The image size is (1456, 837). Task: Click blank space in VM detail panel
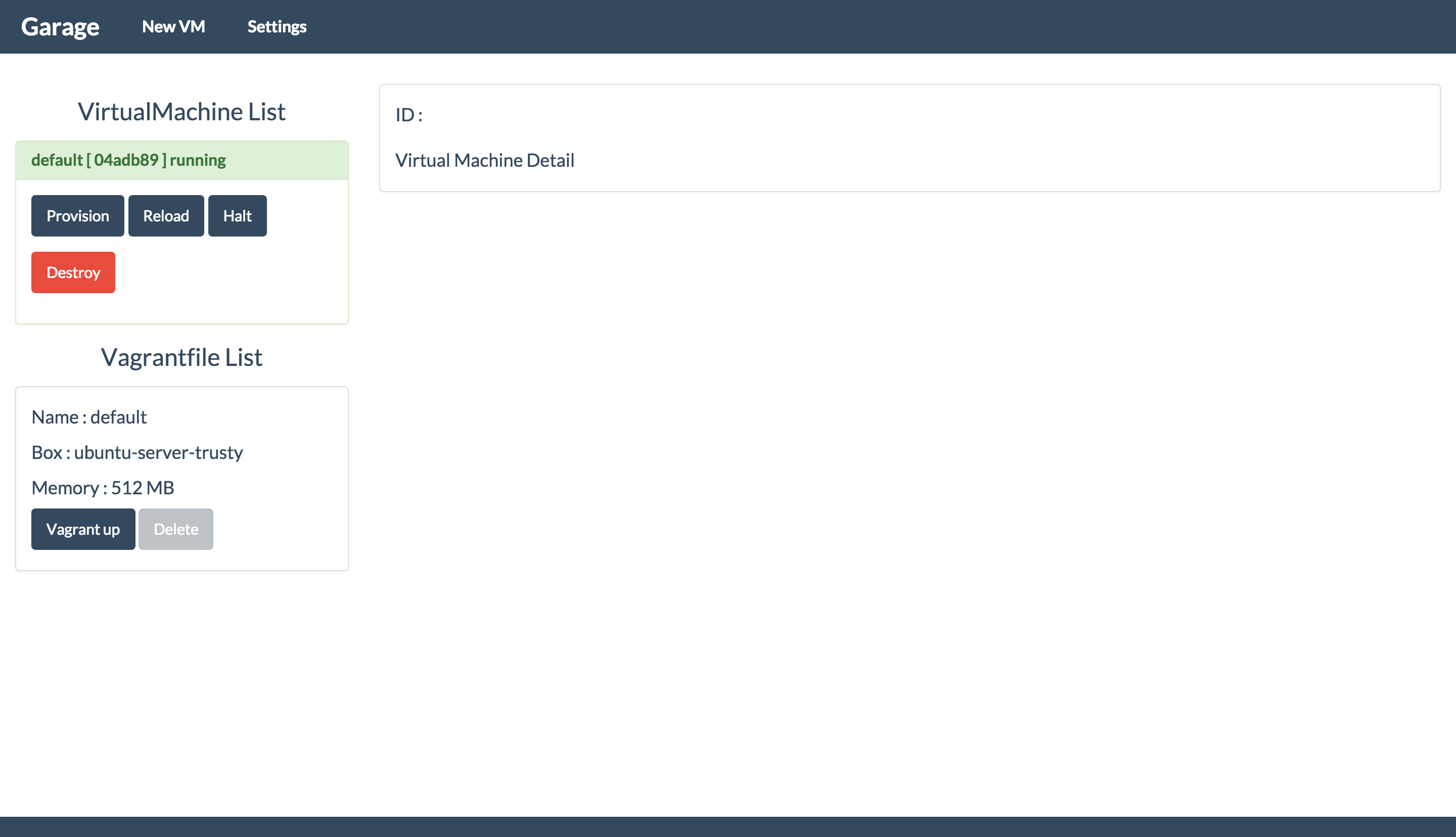pyautogui.click(x=977, y=138)
